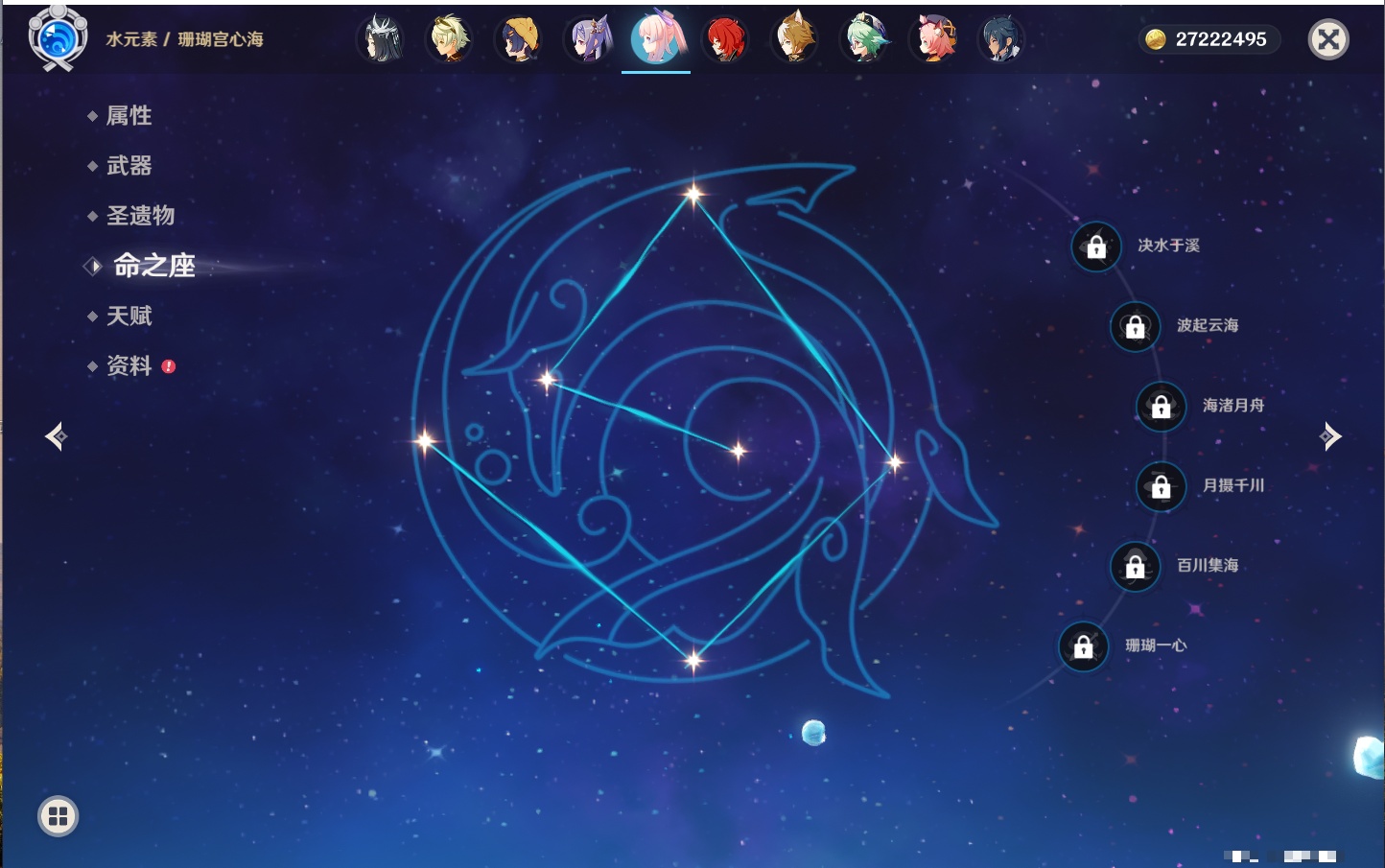Go to next character with right arrow
This screenshot has height=868, width=1385.
pos(1329,437)
